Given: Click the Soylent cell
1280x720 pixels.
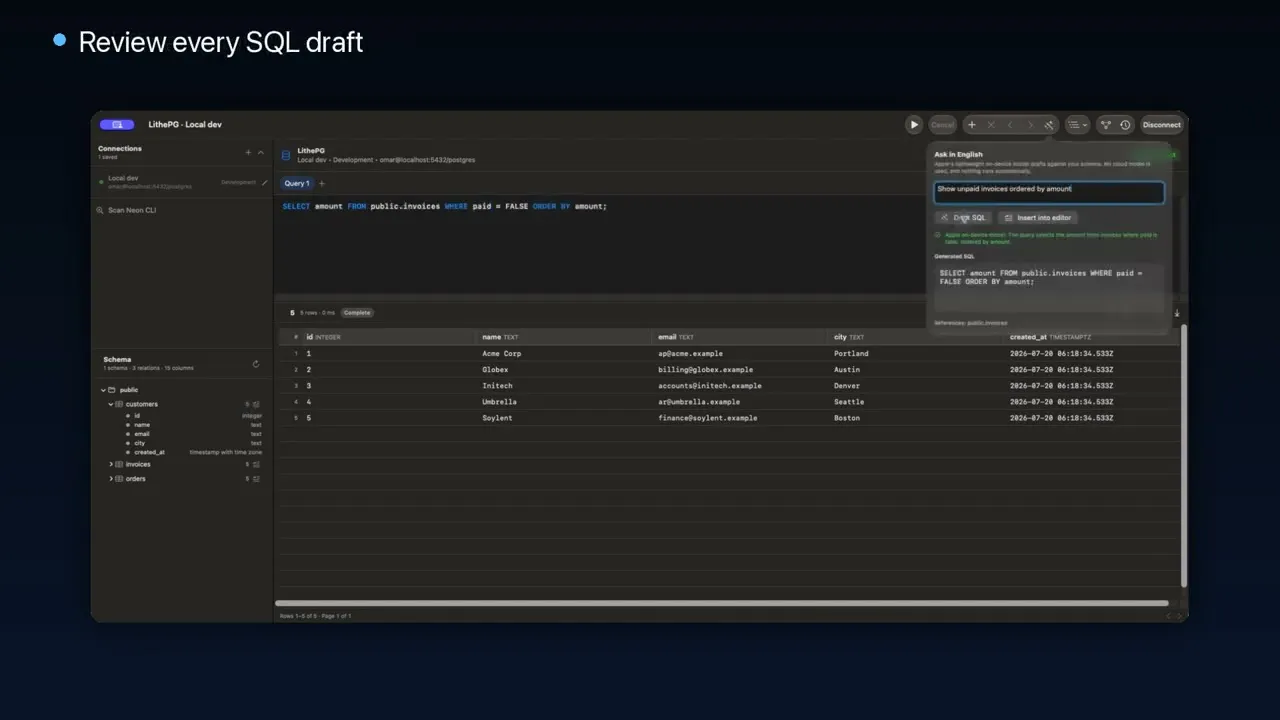Looking at the screenshot, I should point(497,418).
